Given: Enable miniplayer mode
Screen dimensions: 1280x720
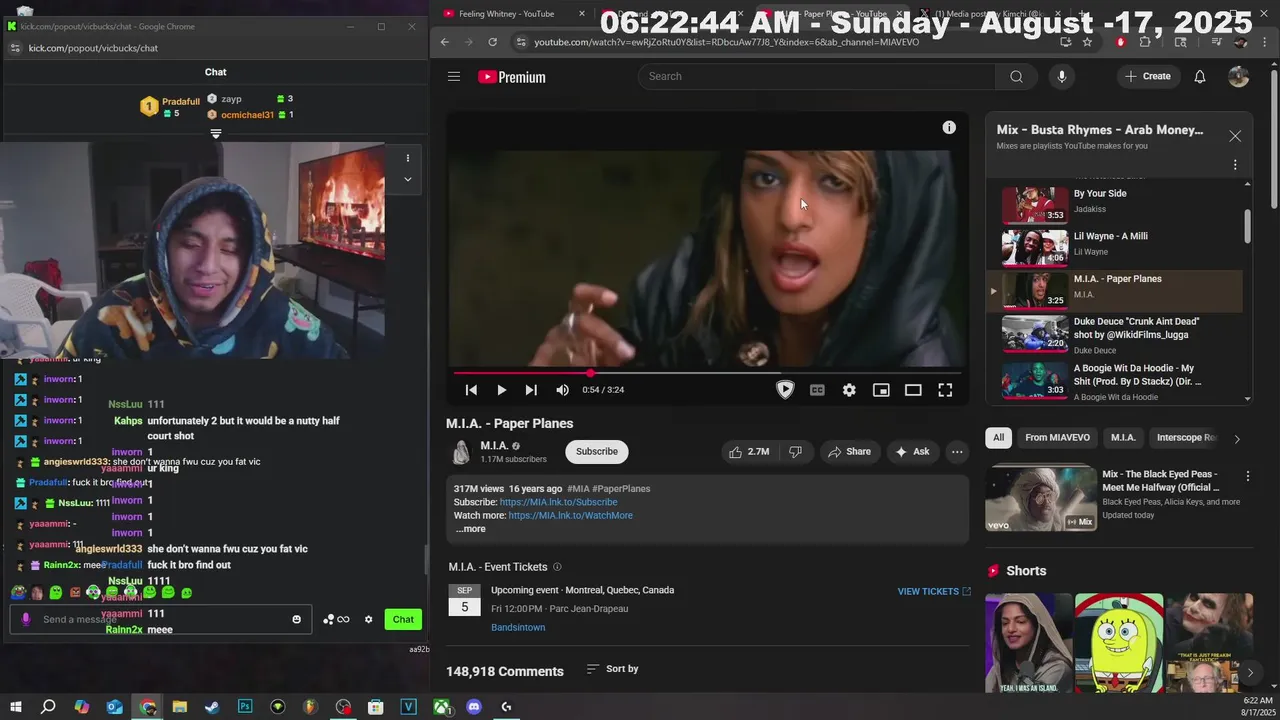Looking at the screenshot, I should (881, 390).
